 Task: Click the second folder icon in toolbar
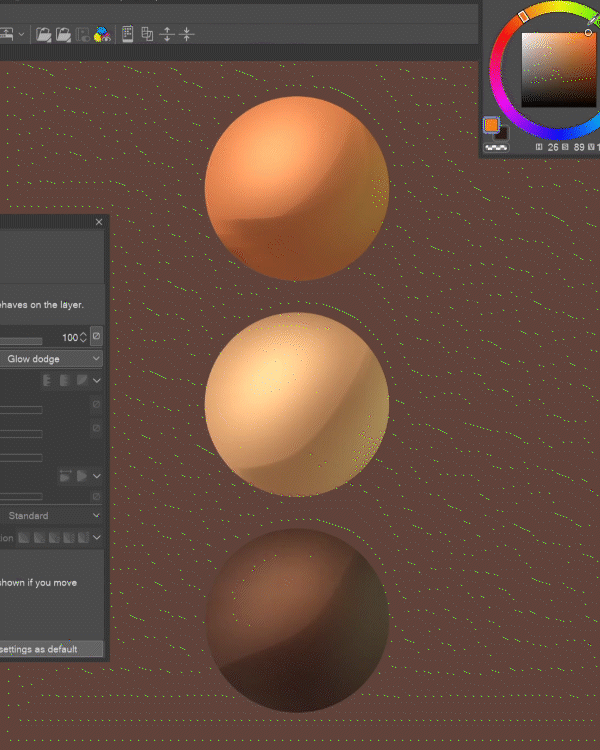[63, 34]
